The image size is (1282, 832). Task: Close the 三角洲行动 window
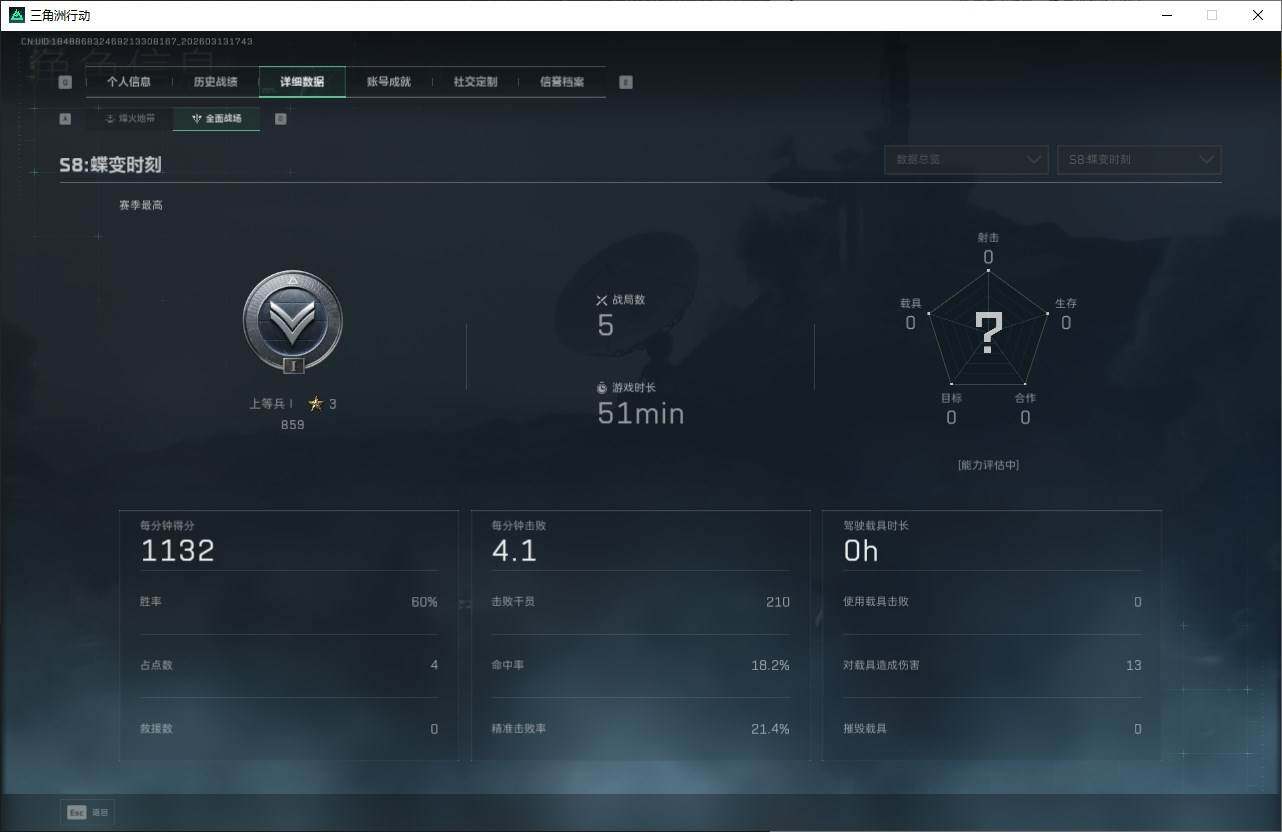[x=1258, y=15]
